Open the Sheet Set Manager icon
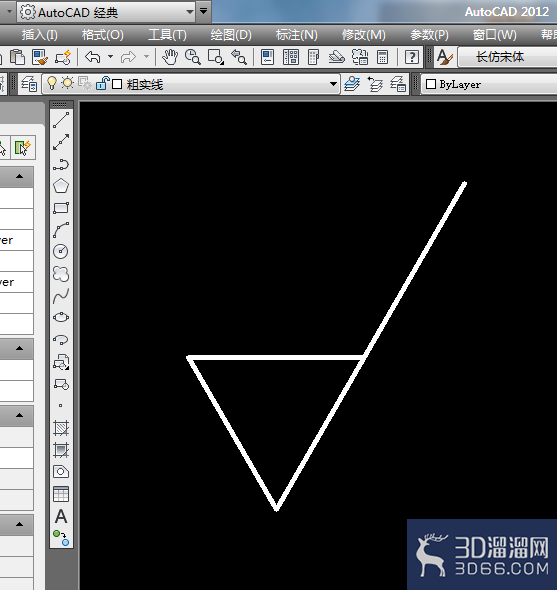557x590 pixels. [x=336, y=57]
